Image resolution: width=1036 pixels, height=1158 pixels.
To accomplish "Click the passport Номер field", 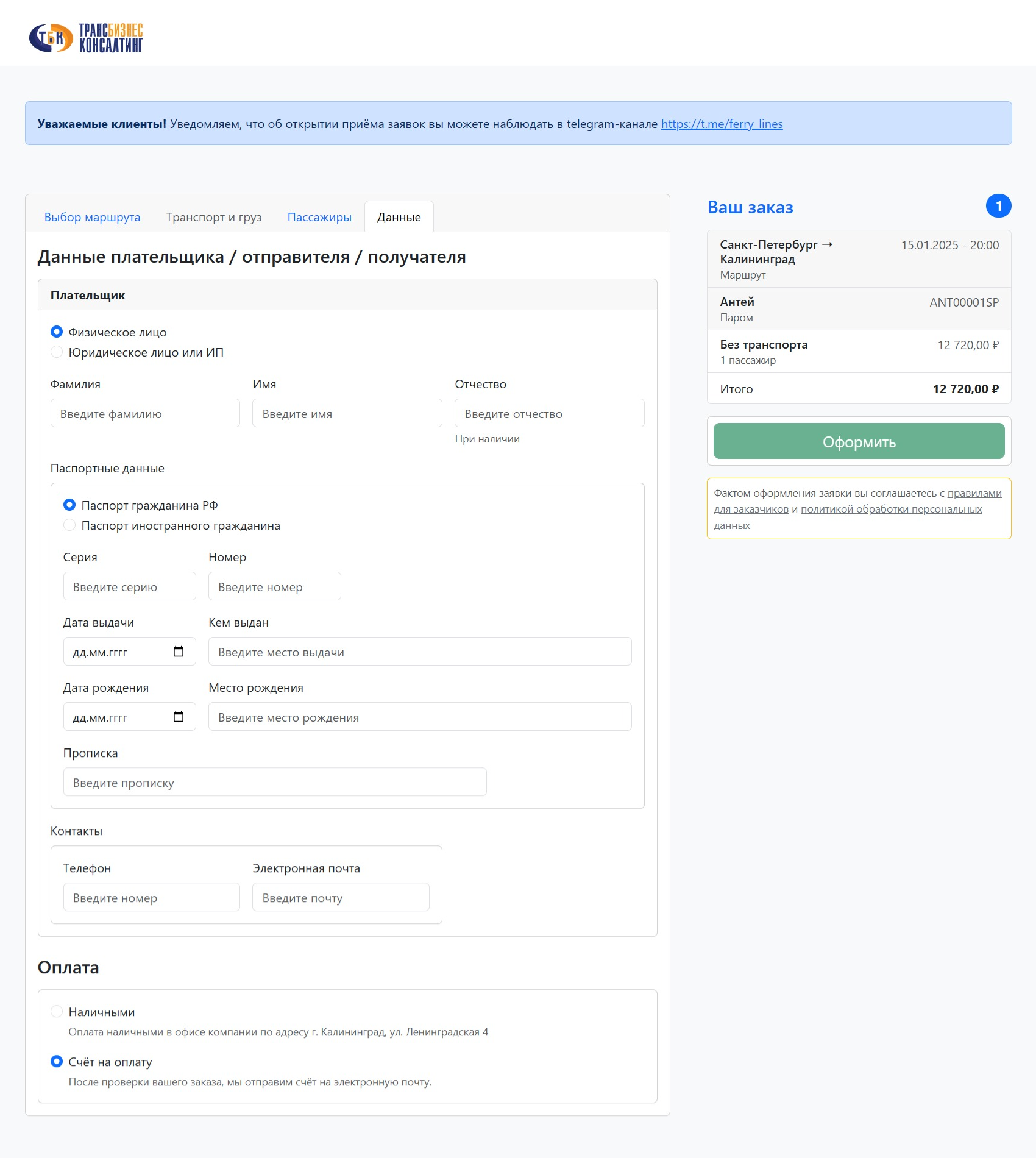I will tap(275, 586).
